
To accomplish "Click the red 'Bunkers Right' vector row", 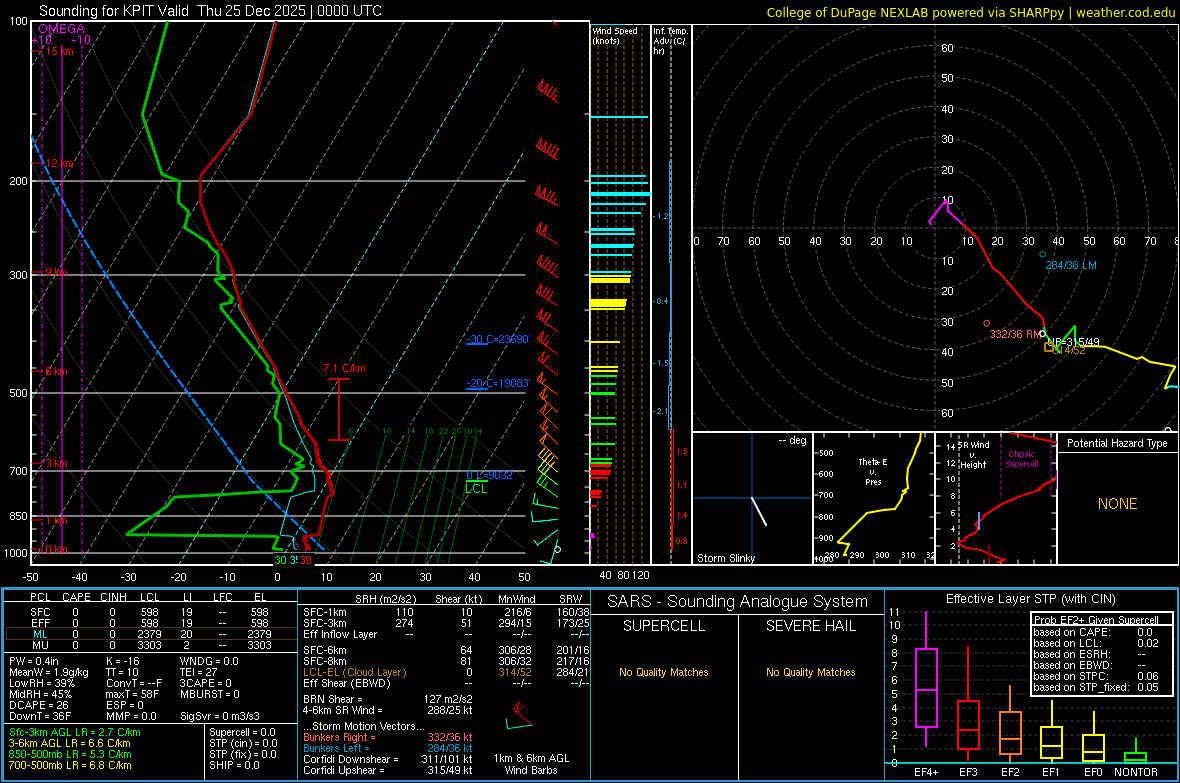I will [388, 737].
